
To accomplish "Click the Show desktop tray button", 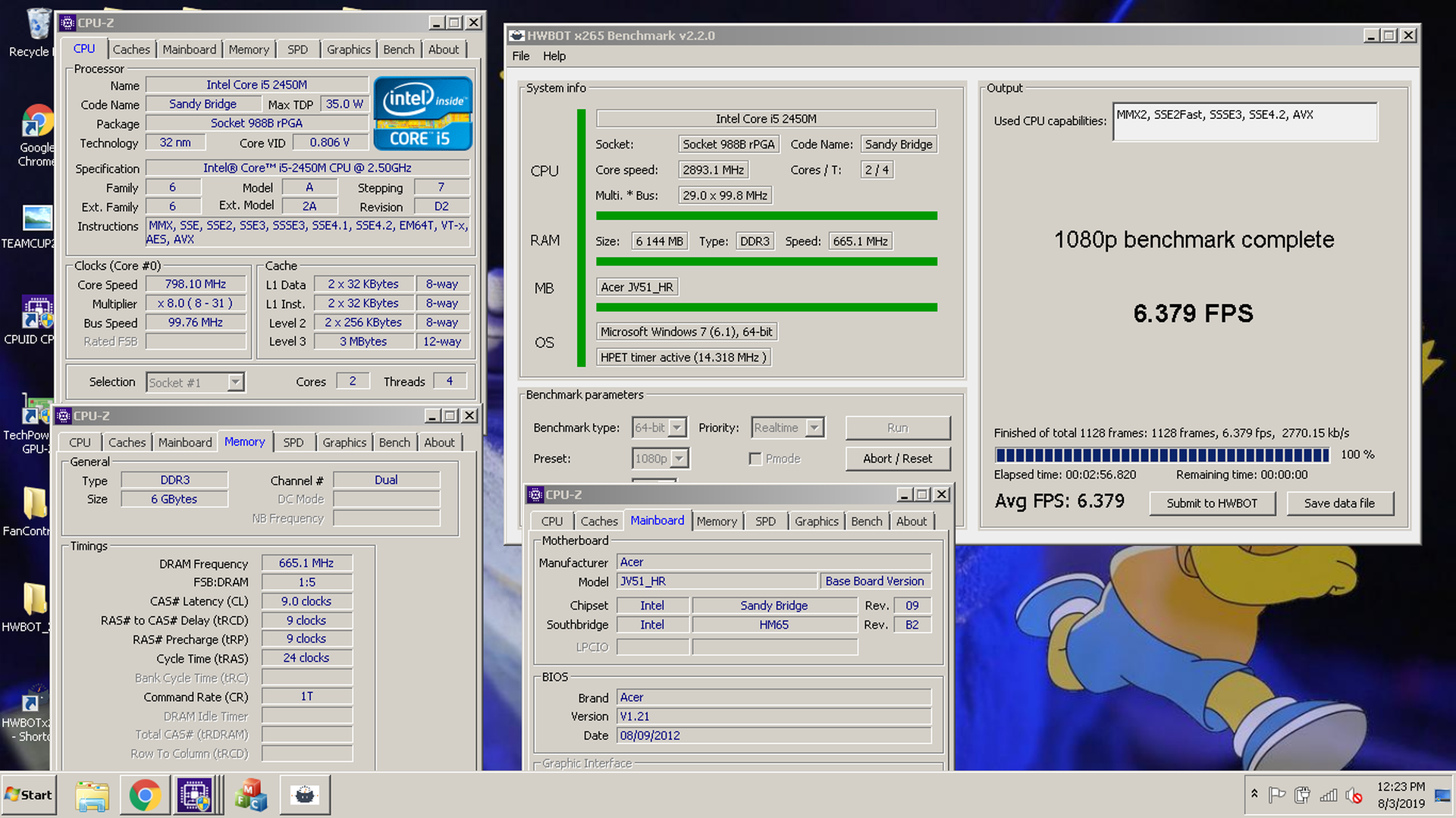I will coord(1442,795).
